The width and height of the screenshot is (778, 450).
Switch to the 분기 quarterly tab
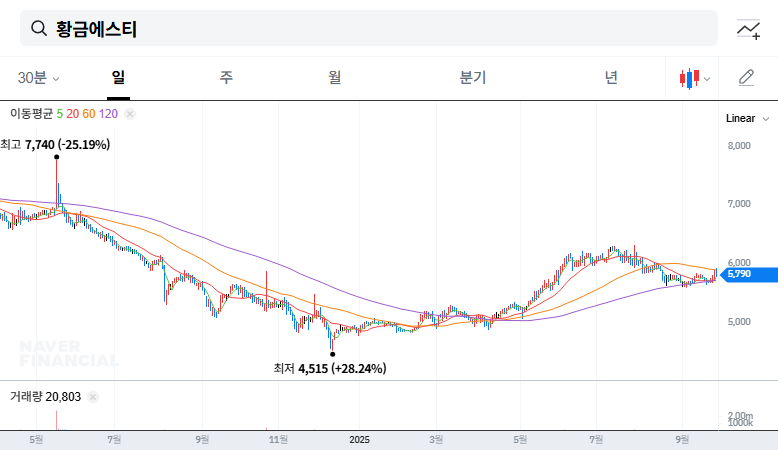(x=473, y=77)
